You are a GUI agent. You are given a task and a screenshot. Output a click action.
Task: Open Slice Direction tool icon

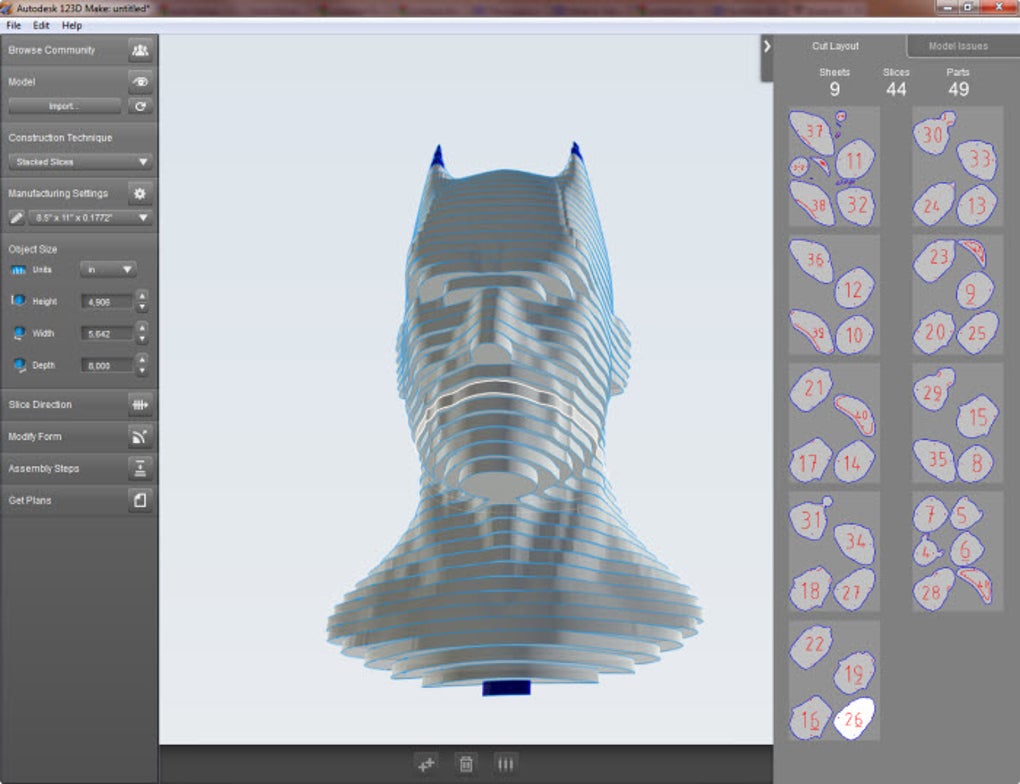140,404
